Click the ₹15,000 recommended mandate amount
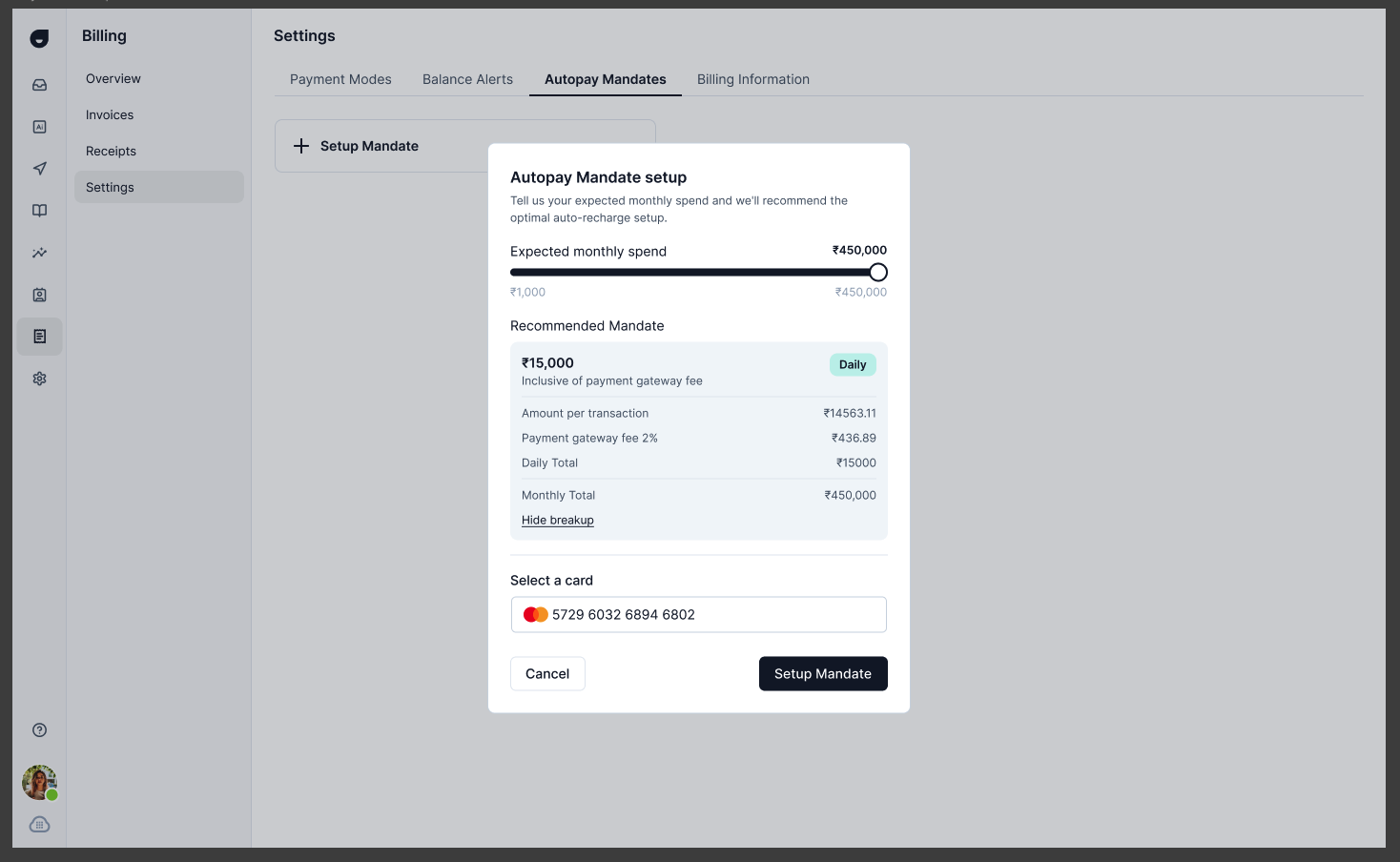Image resolution: width=1400 pixels, height=862 pixels. click(x=547, y=362)
